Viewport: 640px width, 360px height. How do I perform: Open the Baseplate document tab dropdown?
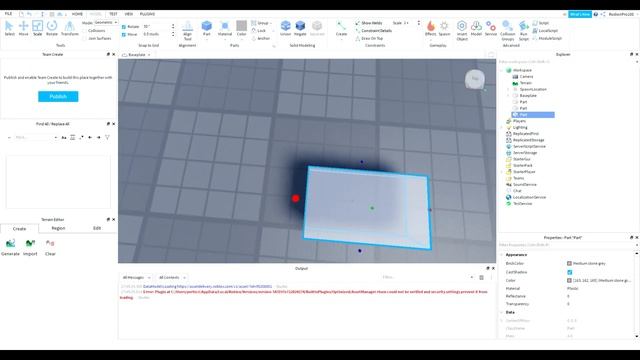[x=149, y=55]
